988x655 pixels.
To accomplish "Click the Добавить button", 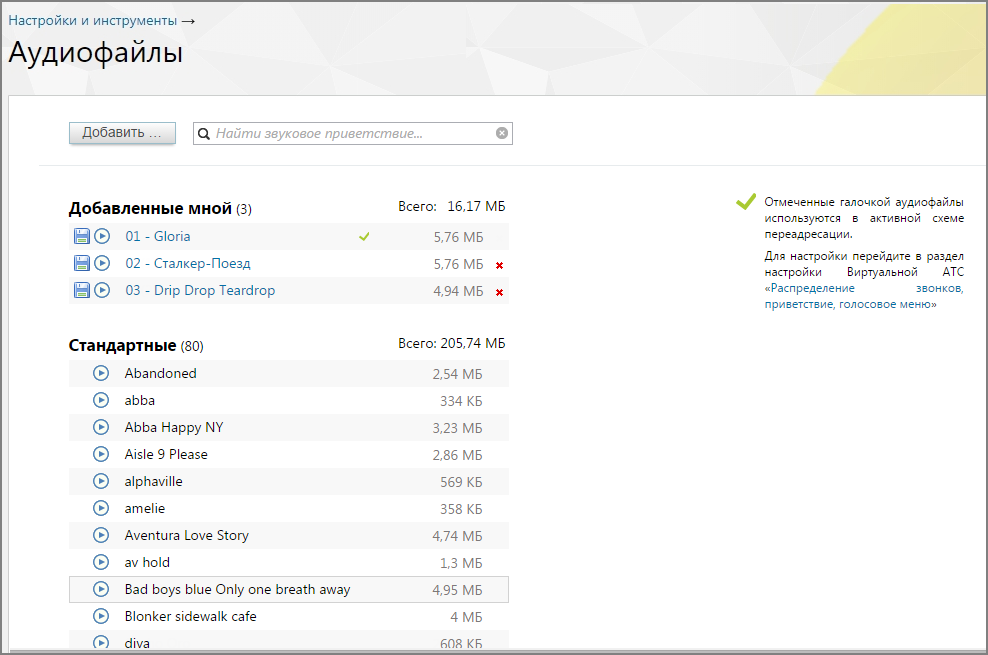I will click(x=122, y=133).
